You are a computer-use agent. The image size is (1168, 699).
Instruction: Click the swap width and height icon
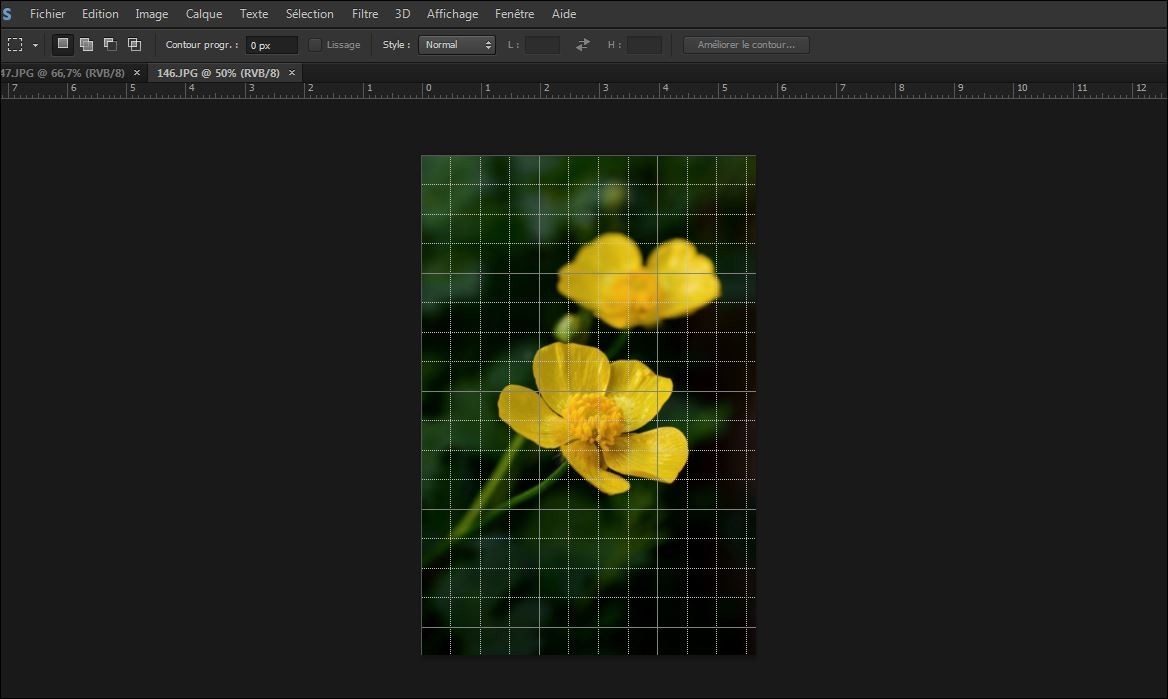tap(583, 45)
